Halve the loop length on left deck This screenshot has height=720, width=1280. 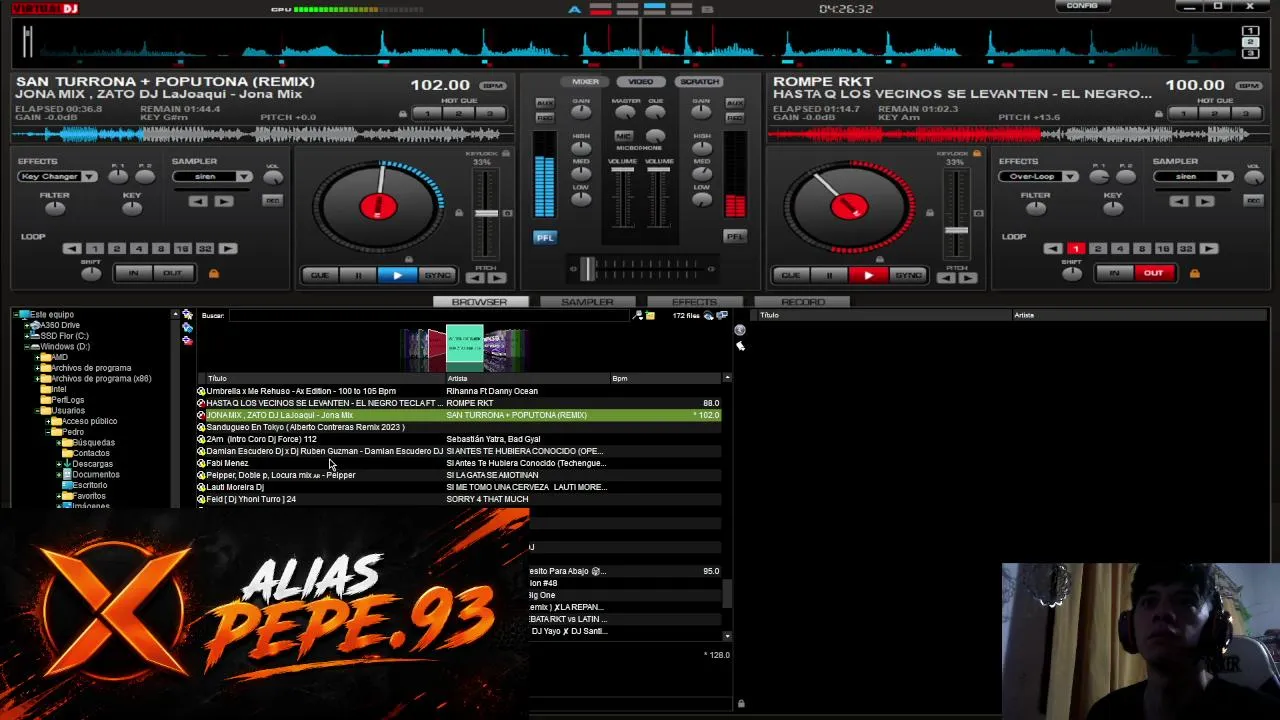[x=72, y=248]
